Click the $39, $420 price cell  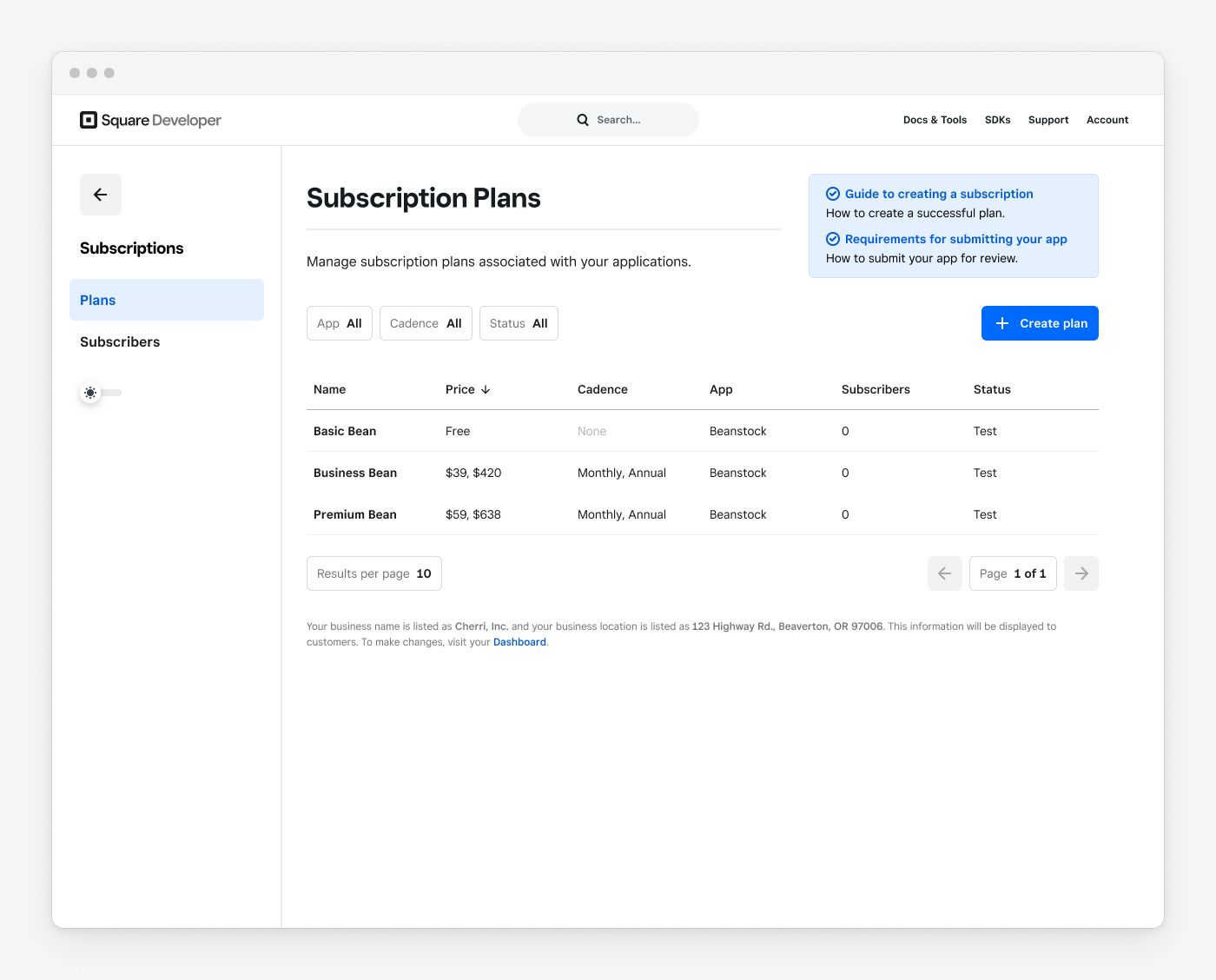(x=473, y=473)
